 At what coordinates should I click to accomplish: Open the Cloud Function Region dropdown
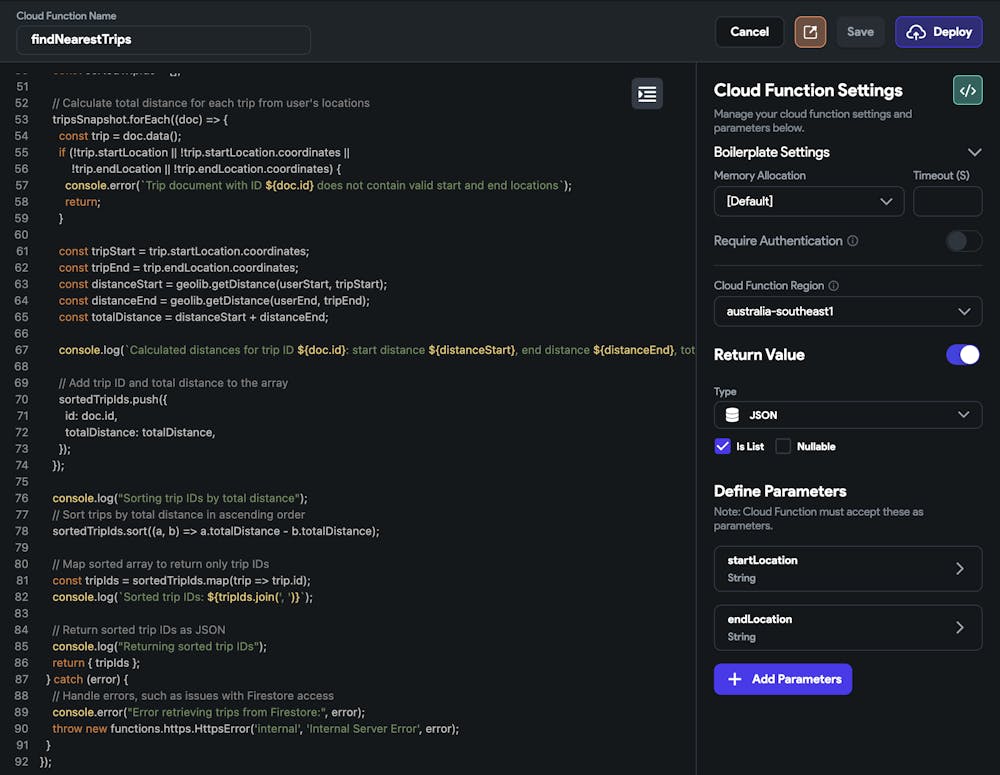848,311
